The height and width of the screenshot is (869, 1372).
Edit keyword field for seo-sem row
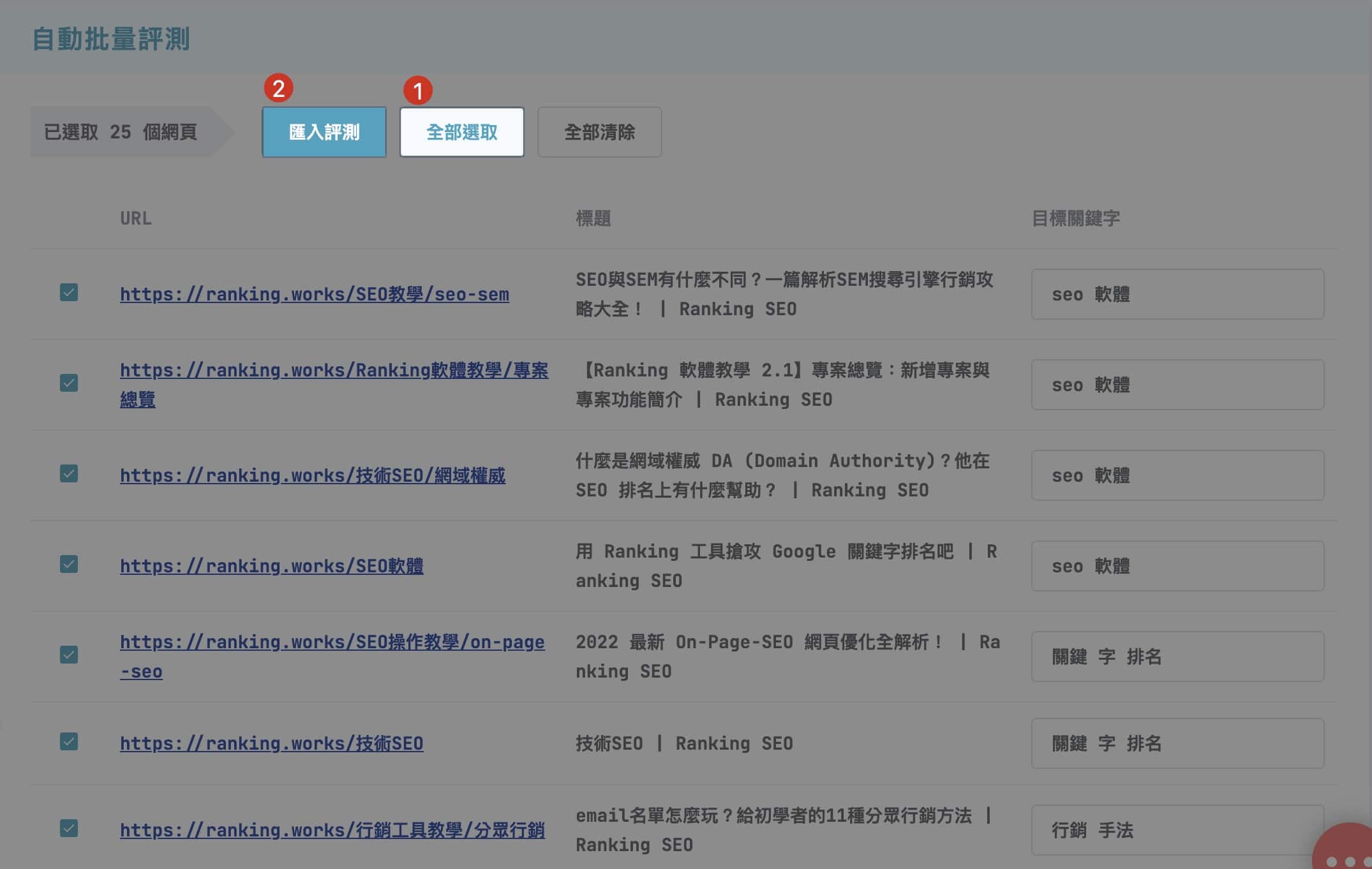(x=1177, y=294)
